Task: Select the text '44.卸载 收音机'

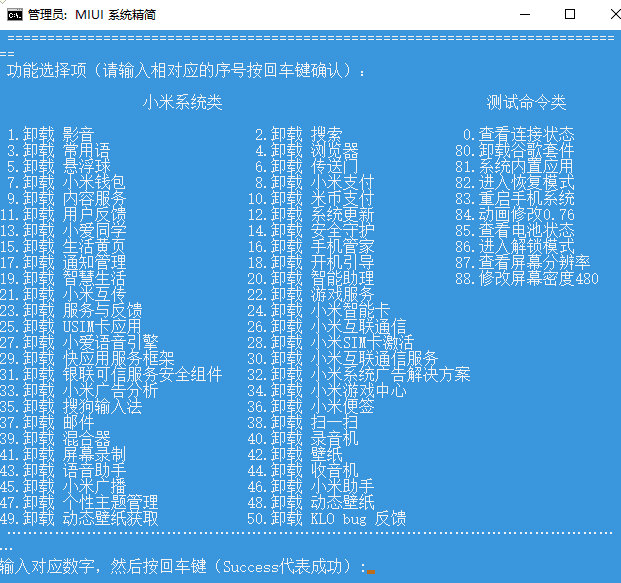Action: tap(303, 471)
